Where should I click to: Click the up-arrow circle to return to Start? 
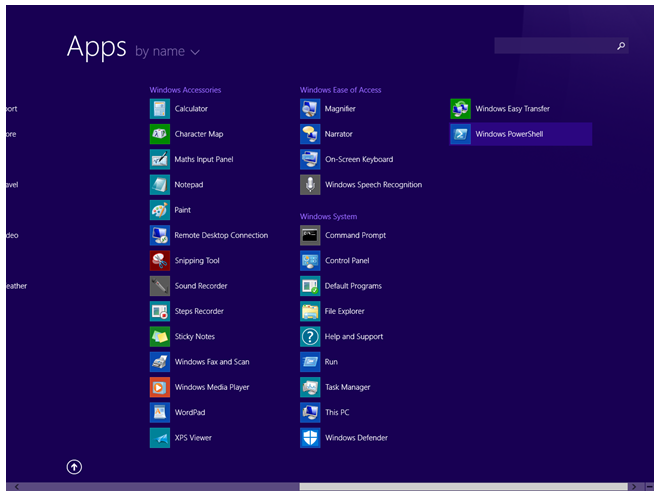pos(74,467)
